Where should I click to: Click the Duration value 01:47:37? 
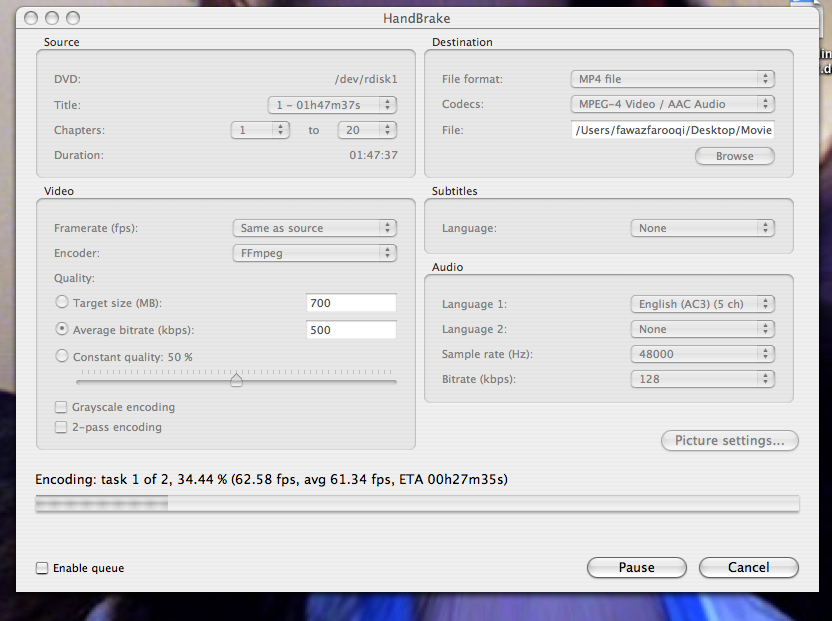pos(374,155)
